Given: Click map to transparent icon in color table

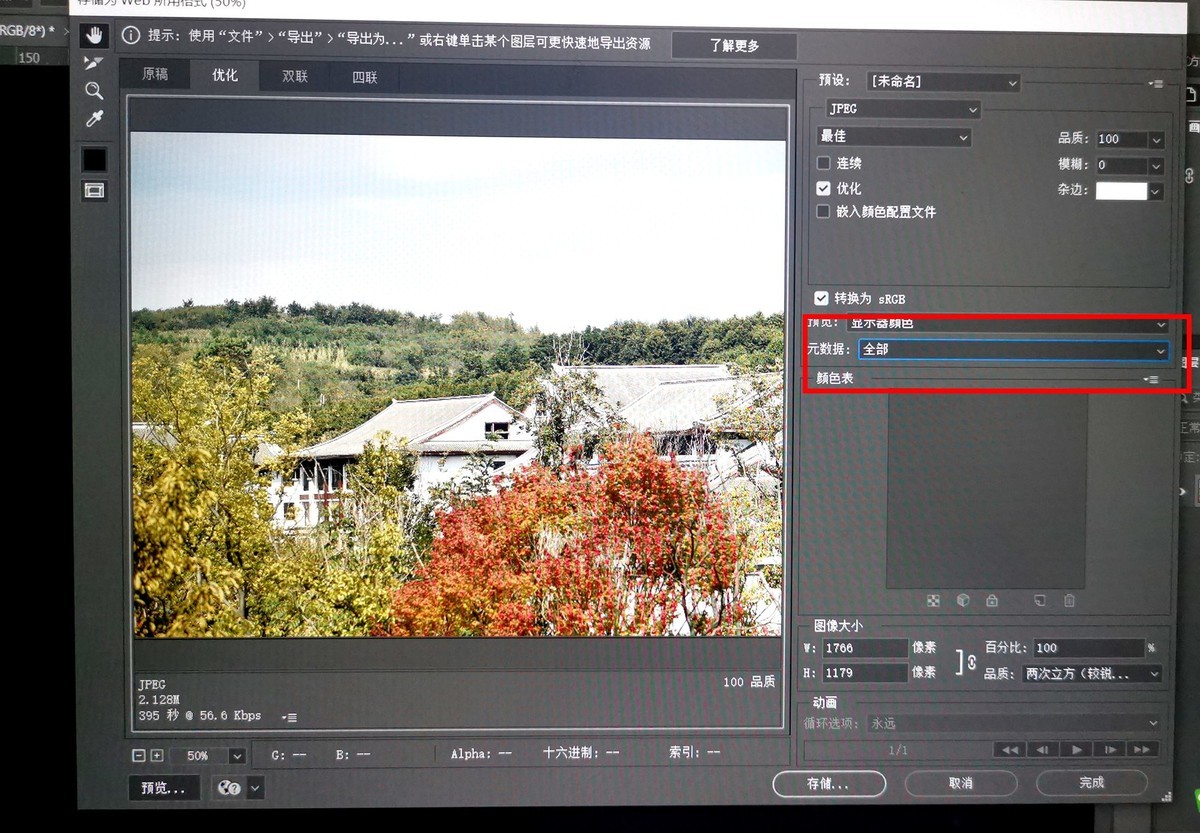Looking at the screenshot, I should [933, 601].
